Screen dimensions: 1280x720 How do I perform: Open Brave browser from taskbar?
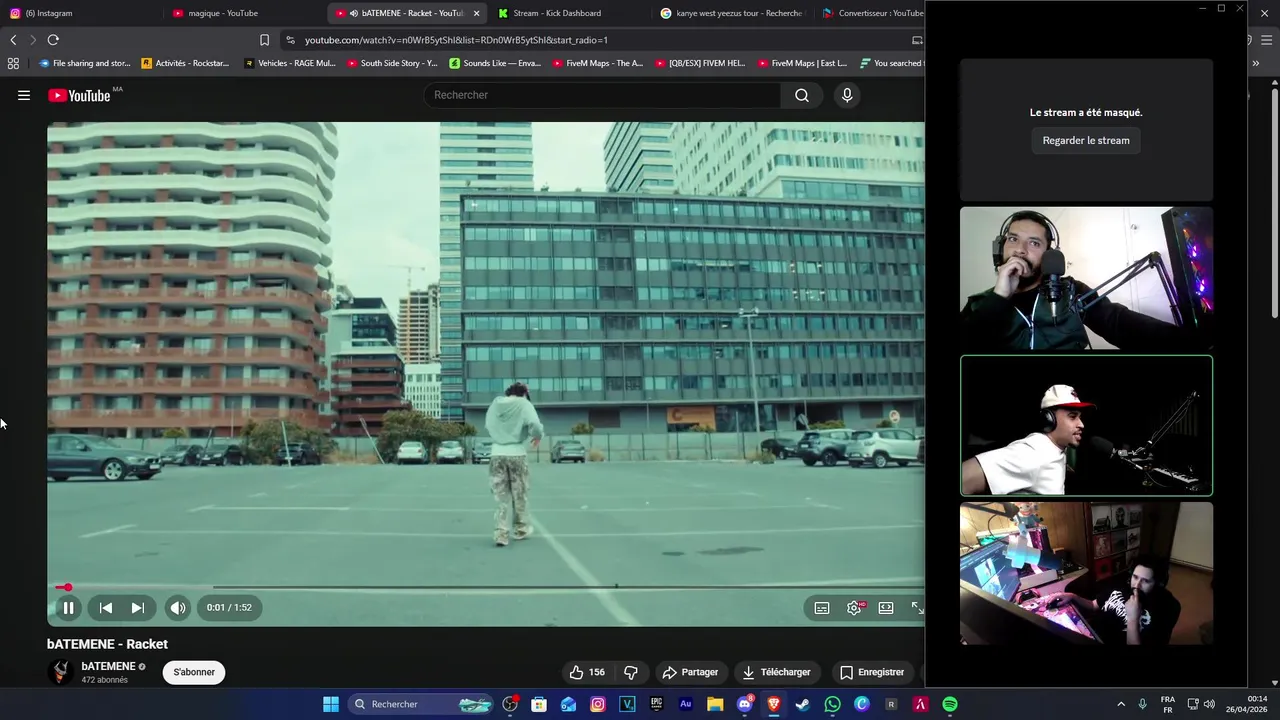click(773, 704)
